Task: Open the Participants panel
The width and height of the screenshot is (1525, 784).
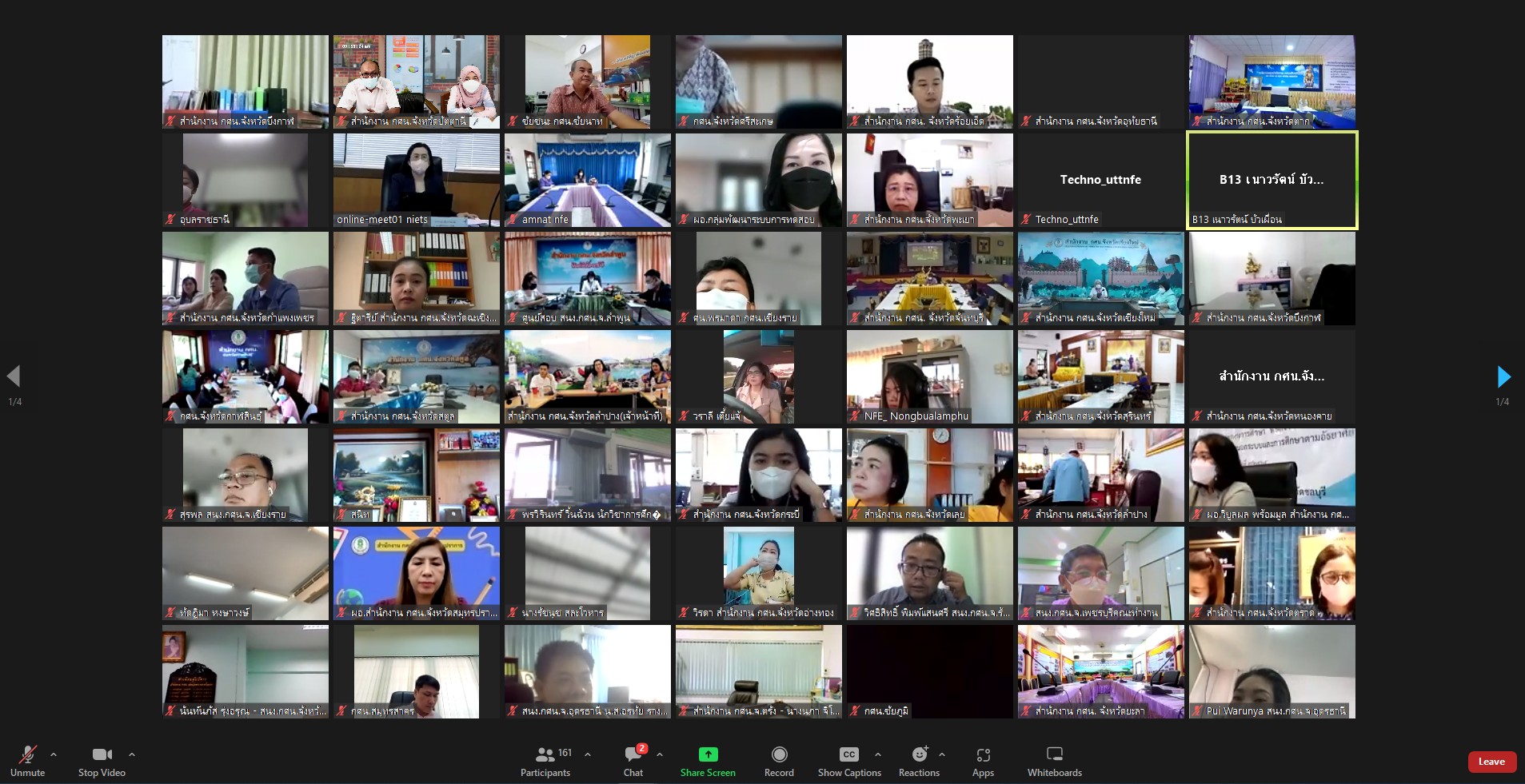Action: [545, 761]
